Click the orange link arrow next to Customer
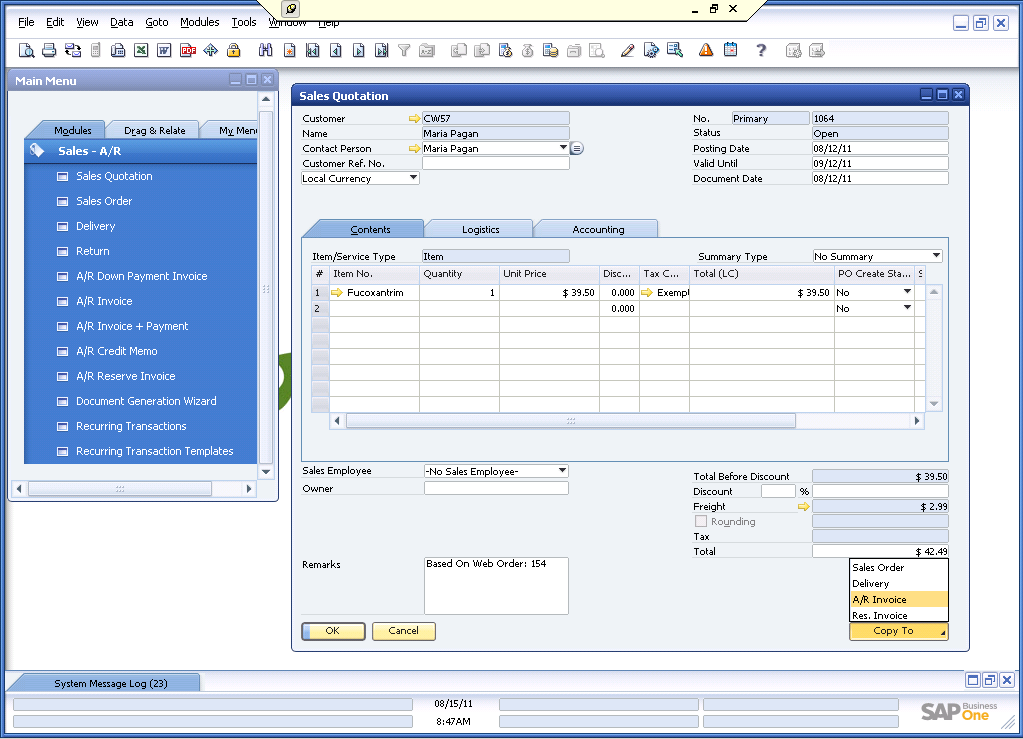This screenshot has height=739, width=1023. click(x=416, y=118)
